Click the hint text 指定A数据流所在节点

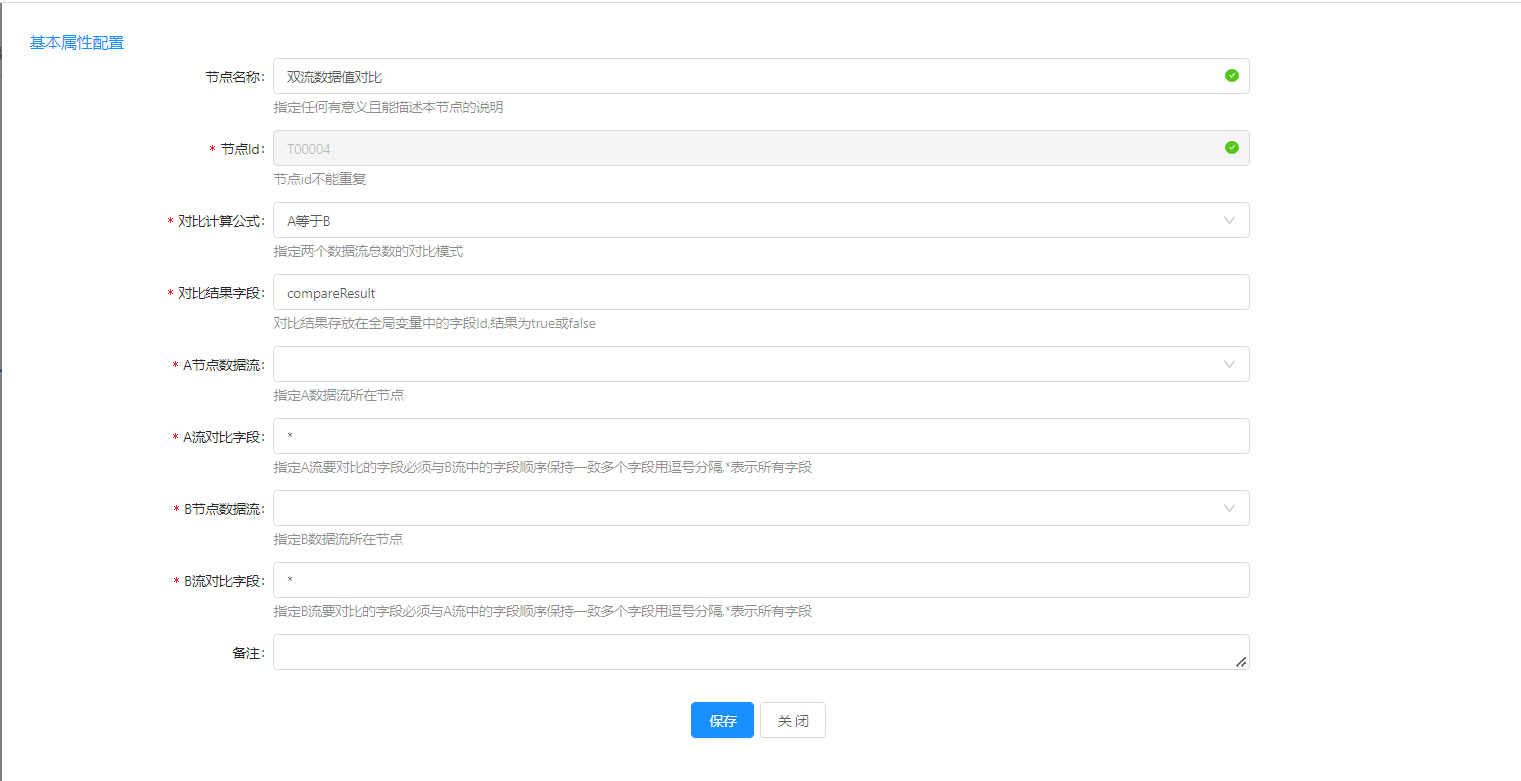[x=339, y=395]
